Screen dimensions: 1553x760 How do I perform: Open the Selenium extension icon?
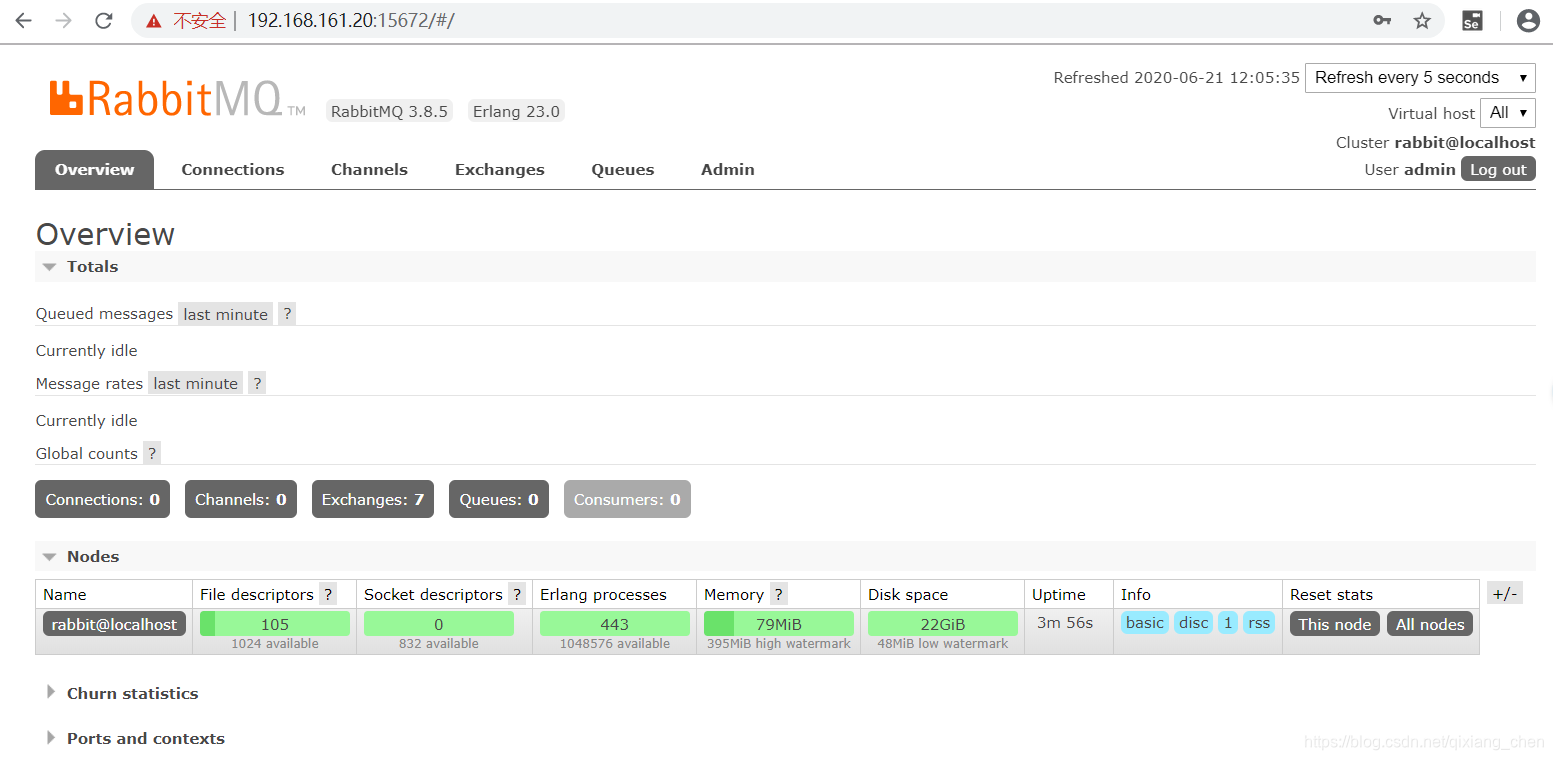point(1472,21)
